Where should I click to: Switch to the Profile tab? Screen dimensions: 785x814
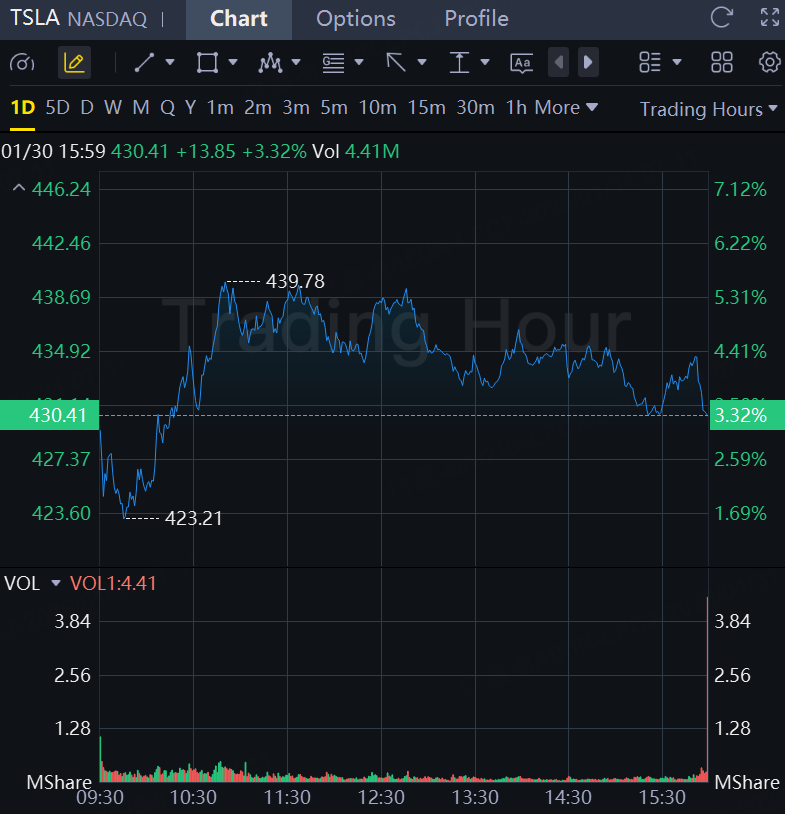477,19
